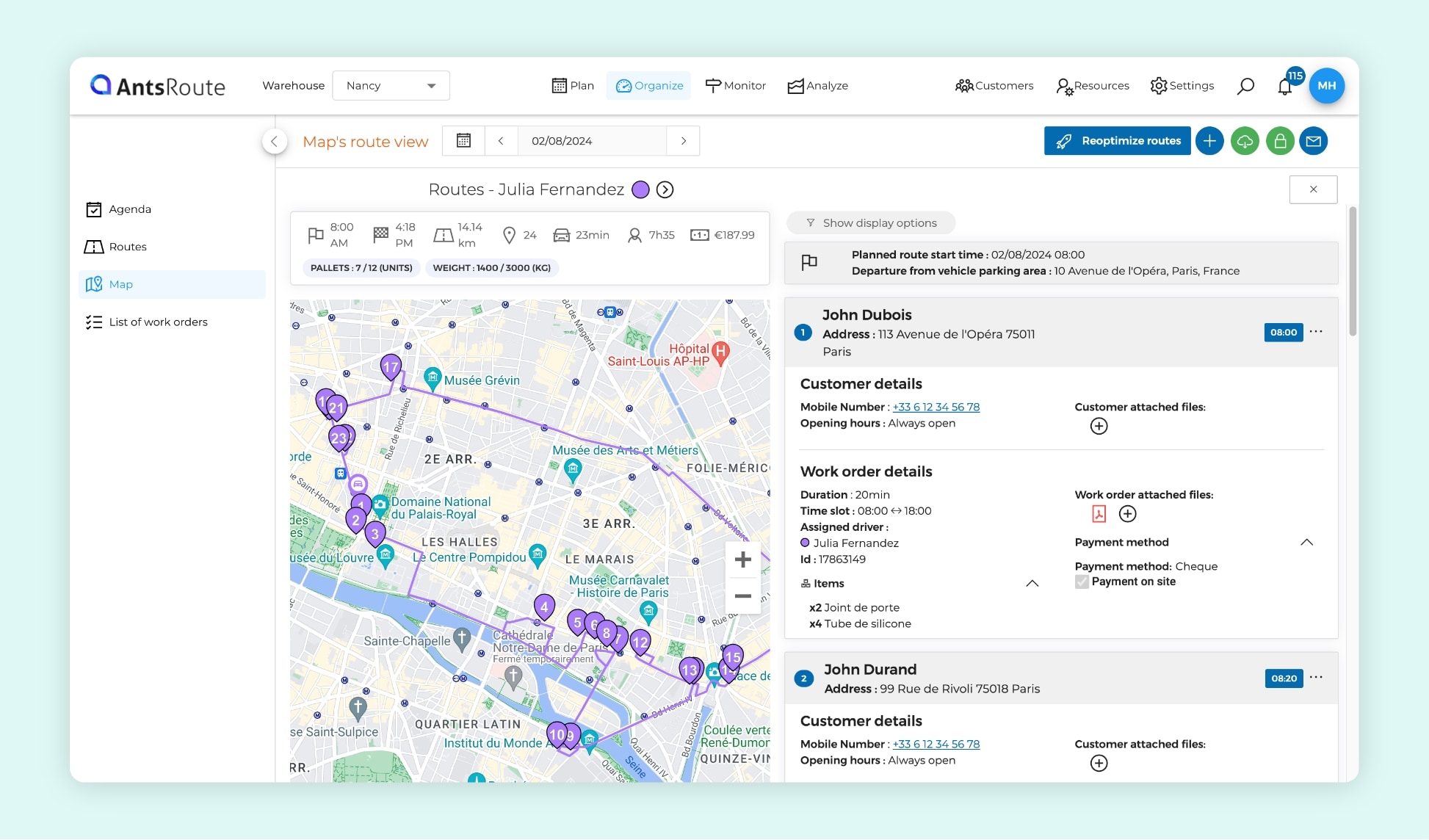The image size is (1429, 840).
Task: Add a customer attached file for John Dubois
Action: [1099, 426]
